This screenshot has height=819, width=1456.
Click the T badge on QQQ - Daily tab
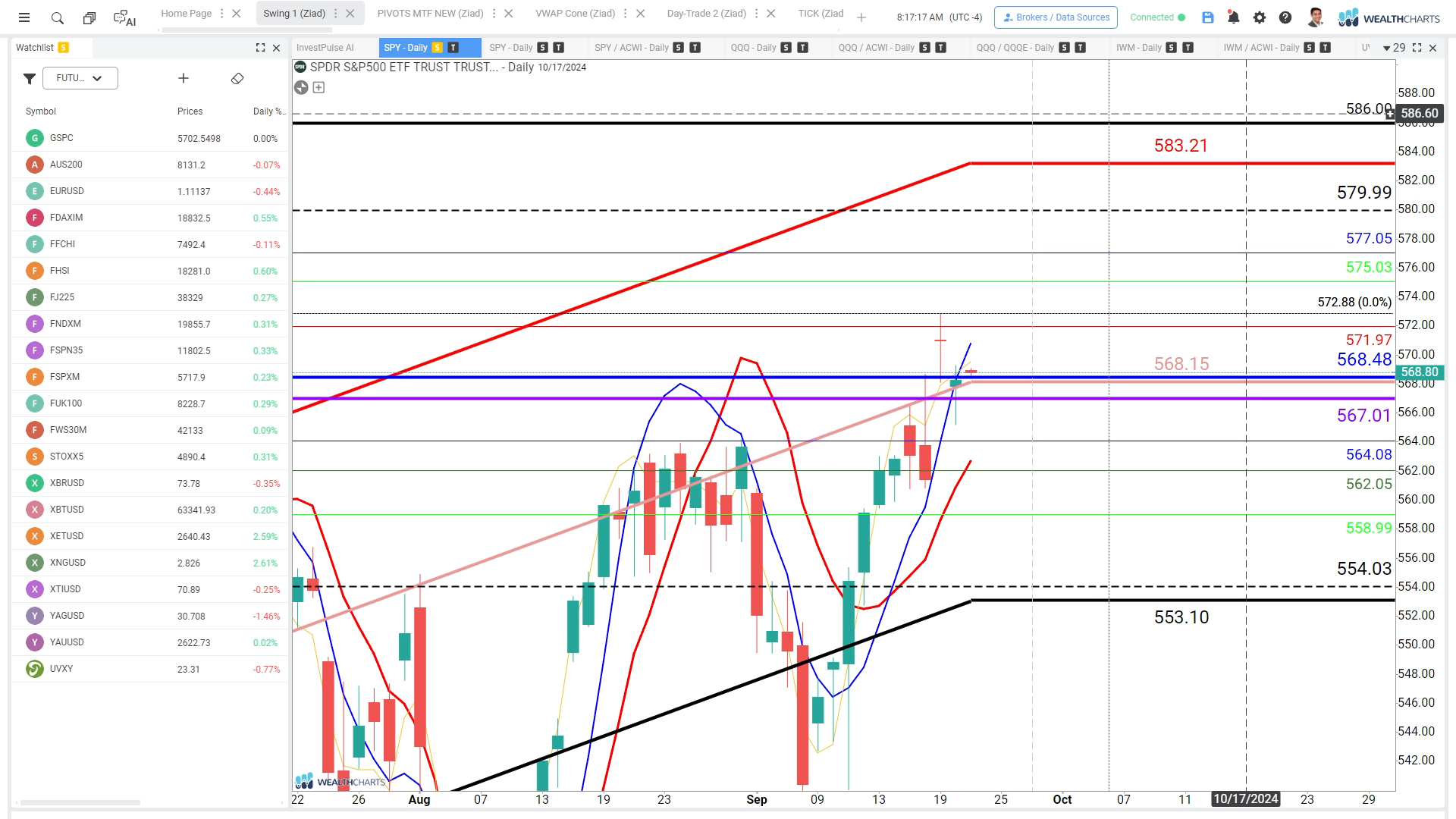click(802, 48)
